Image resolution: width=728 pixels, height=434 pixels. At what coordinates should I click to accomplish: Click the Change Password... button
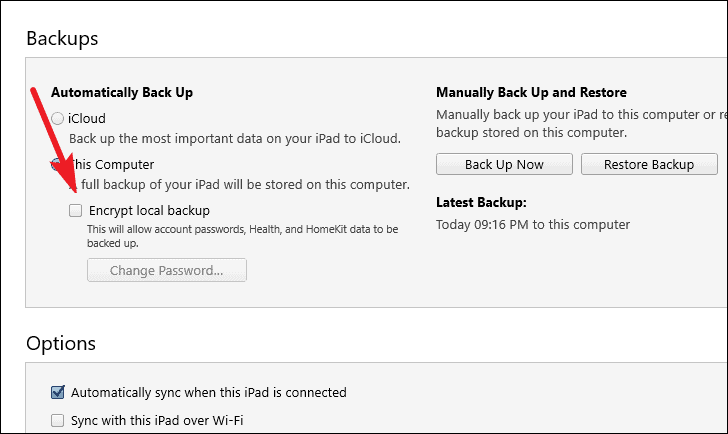167,270
